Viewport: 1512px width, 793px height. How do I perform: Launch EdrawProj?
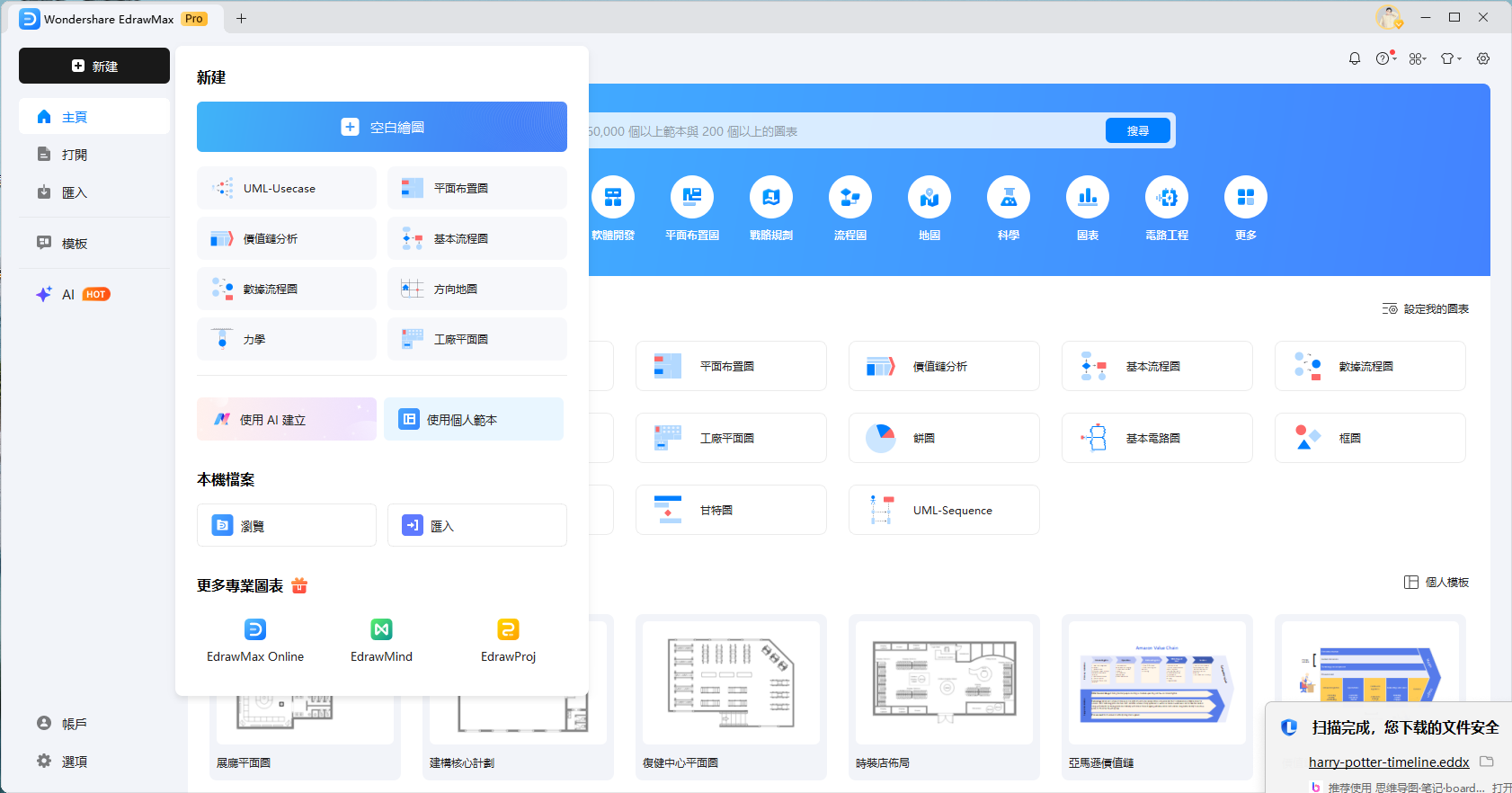[x=508, y=641]
